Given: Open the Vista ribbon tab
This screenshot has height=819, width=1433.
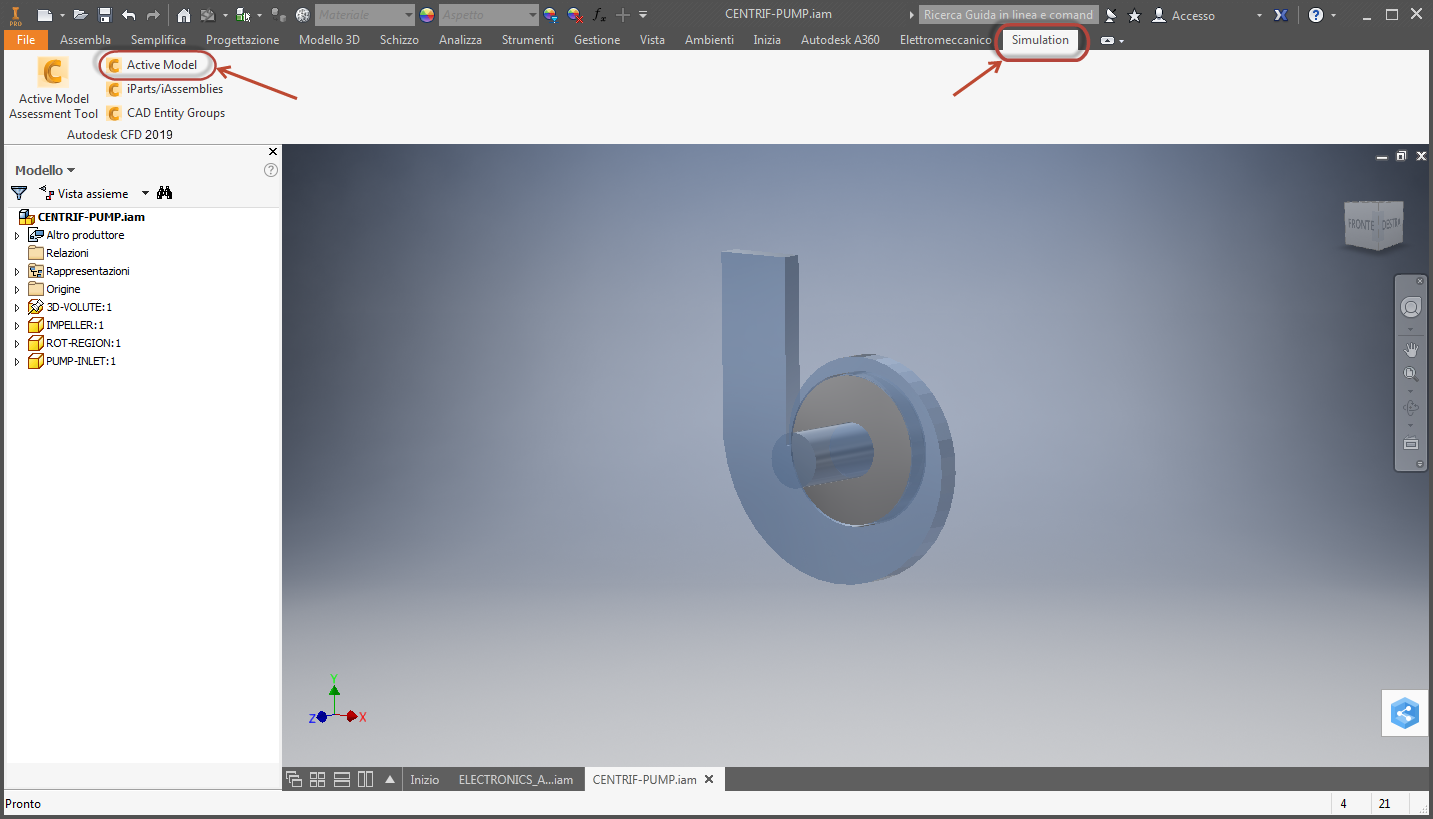Looking at the screenshot, I should point(652,40).
